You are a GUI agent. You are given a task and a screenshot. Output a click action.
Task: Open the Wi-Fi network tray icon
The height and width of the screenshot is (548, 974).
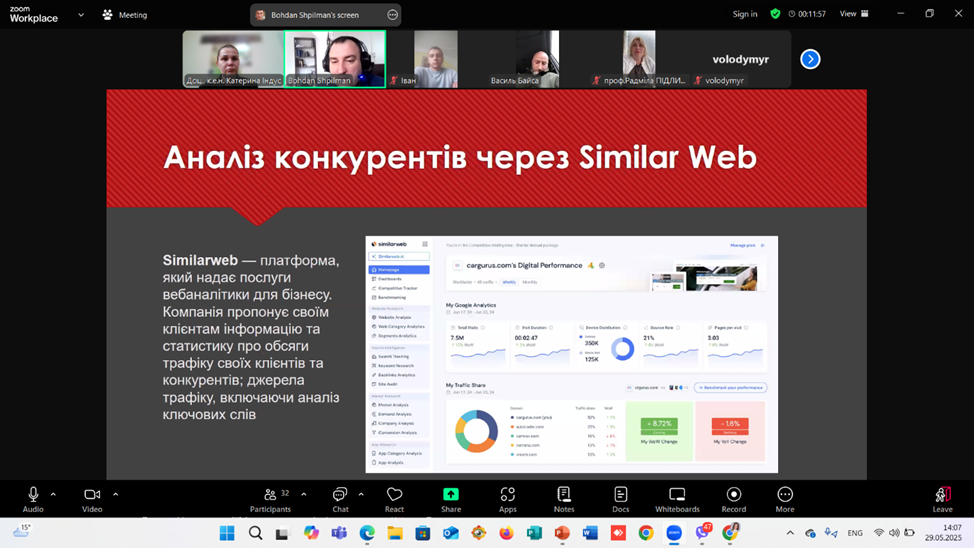[x=878, y=533]
